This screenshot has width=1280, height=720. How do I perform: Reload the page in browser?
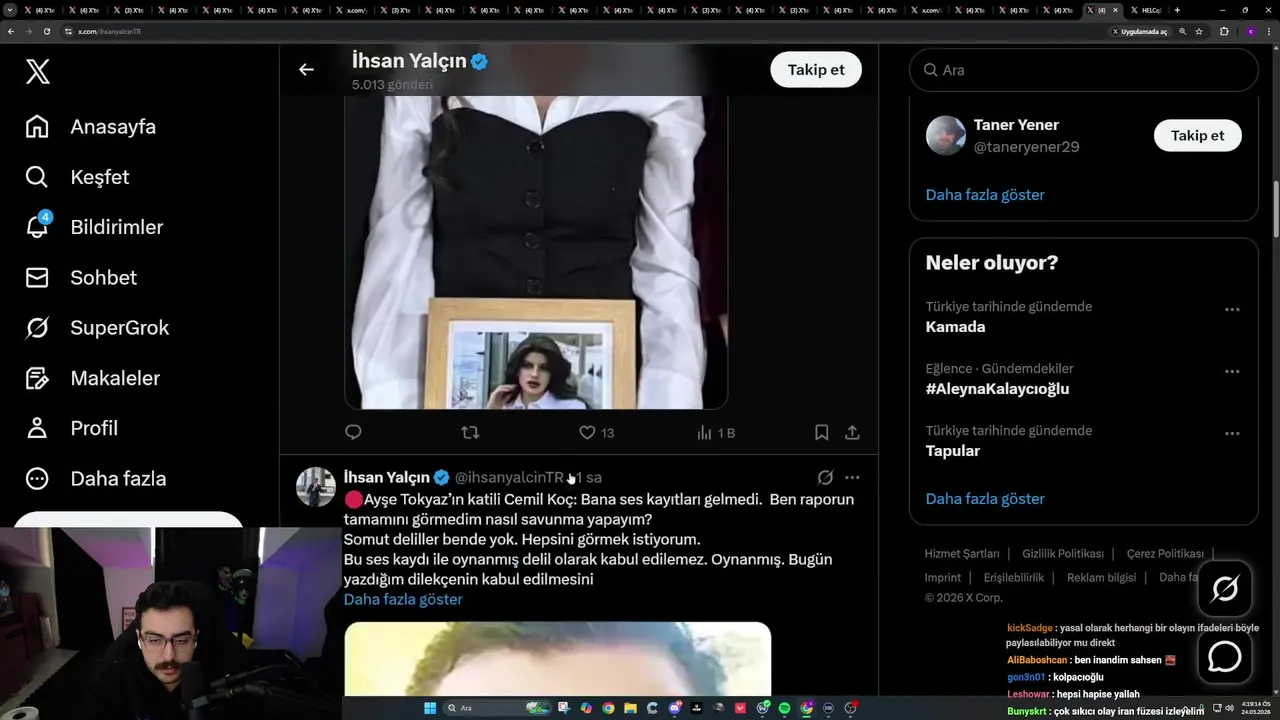click(x=47, y=31)
